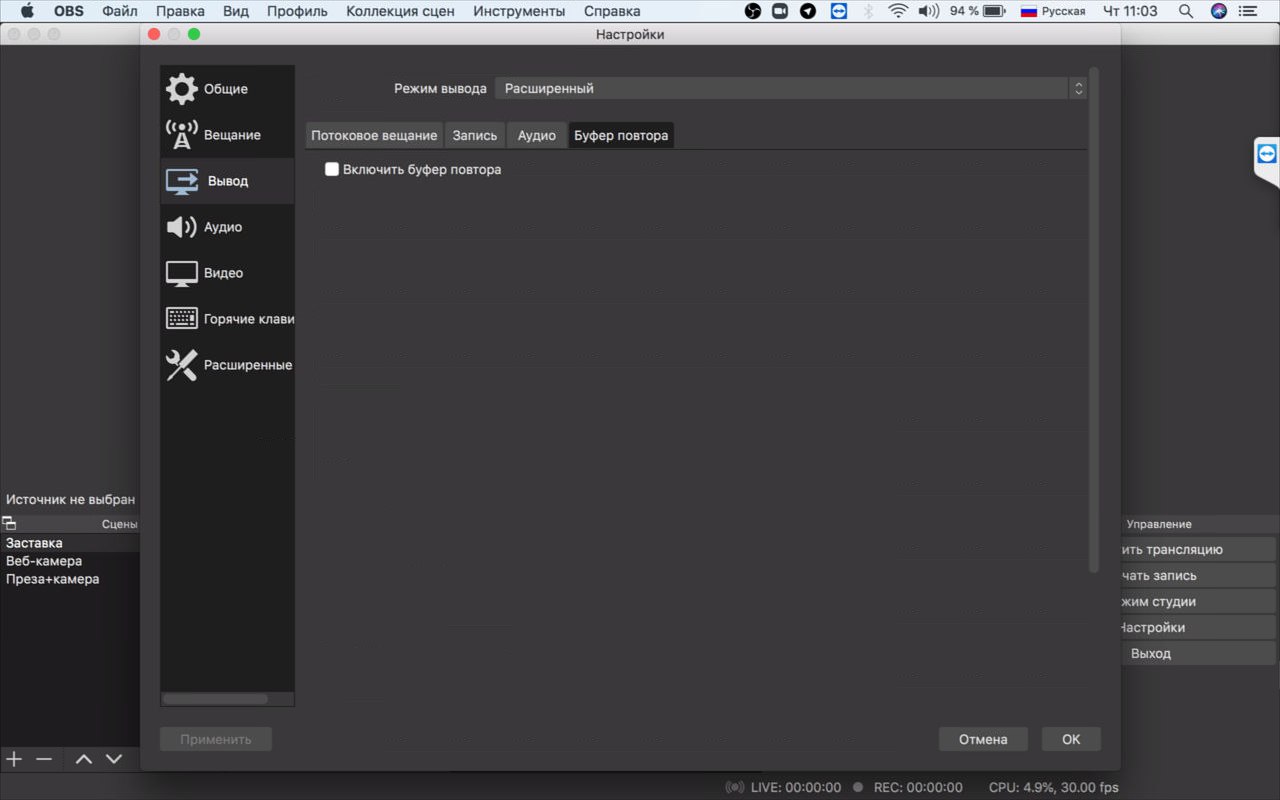Viewport: 1280px width, 800px height.
Task: Click the scenes dock icon
Action: [x=9, y=523]
